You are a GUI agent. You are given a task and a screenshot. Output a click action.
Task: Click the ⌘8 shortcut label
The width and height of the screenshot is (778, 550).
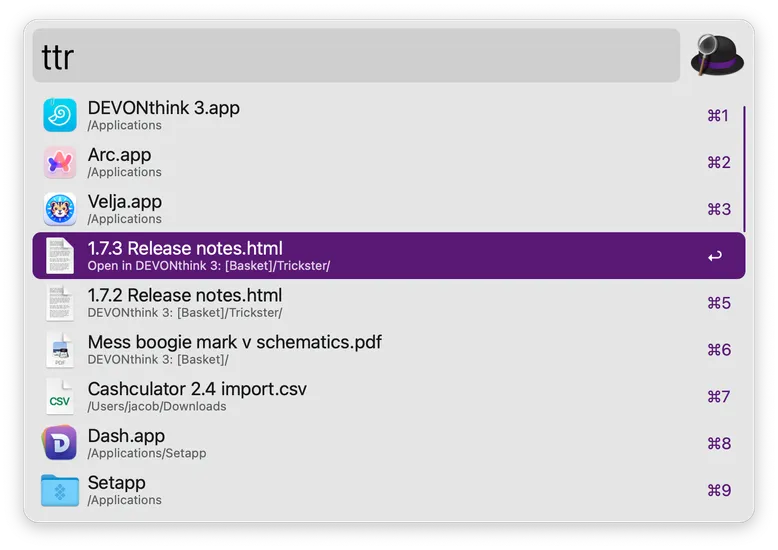coord(718,443)
